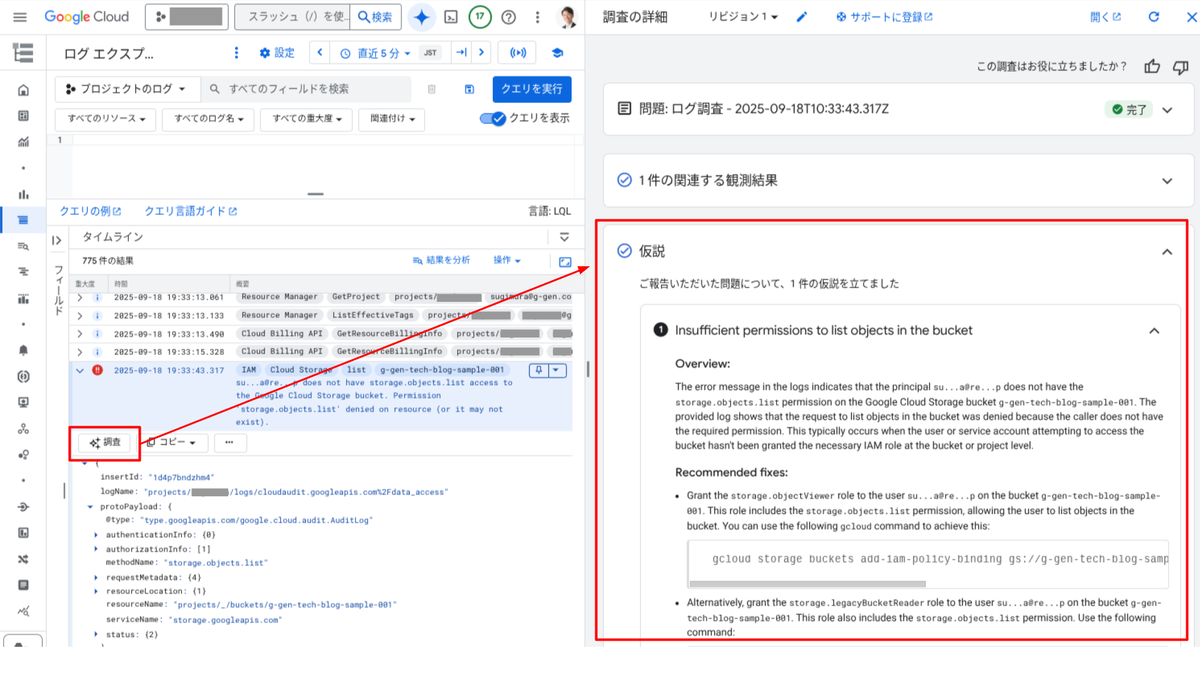Viewport: 1200px width, 675px height.
Task: Click the header Search (検索) button
Action: pyautogui.click(x=376, y=17)
